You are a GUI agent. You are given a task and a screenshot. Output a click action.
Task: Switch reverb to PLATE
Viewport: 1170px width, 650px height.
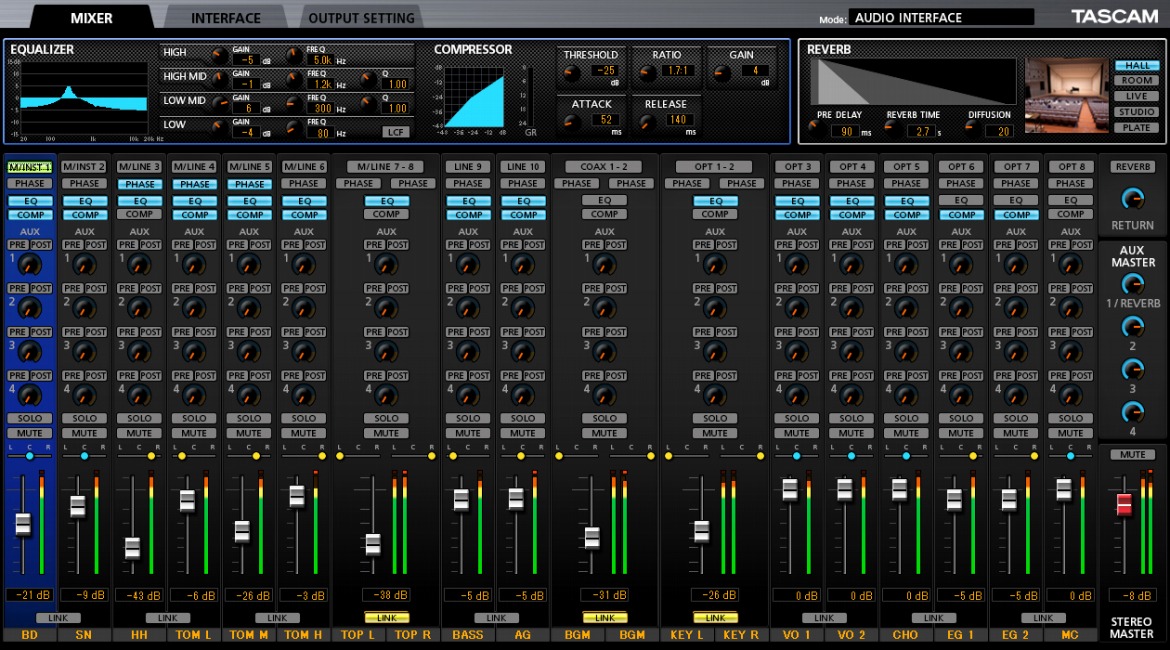tap(1135, 127)
